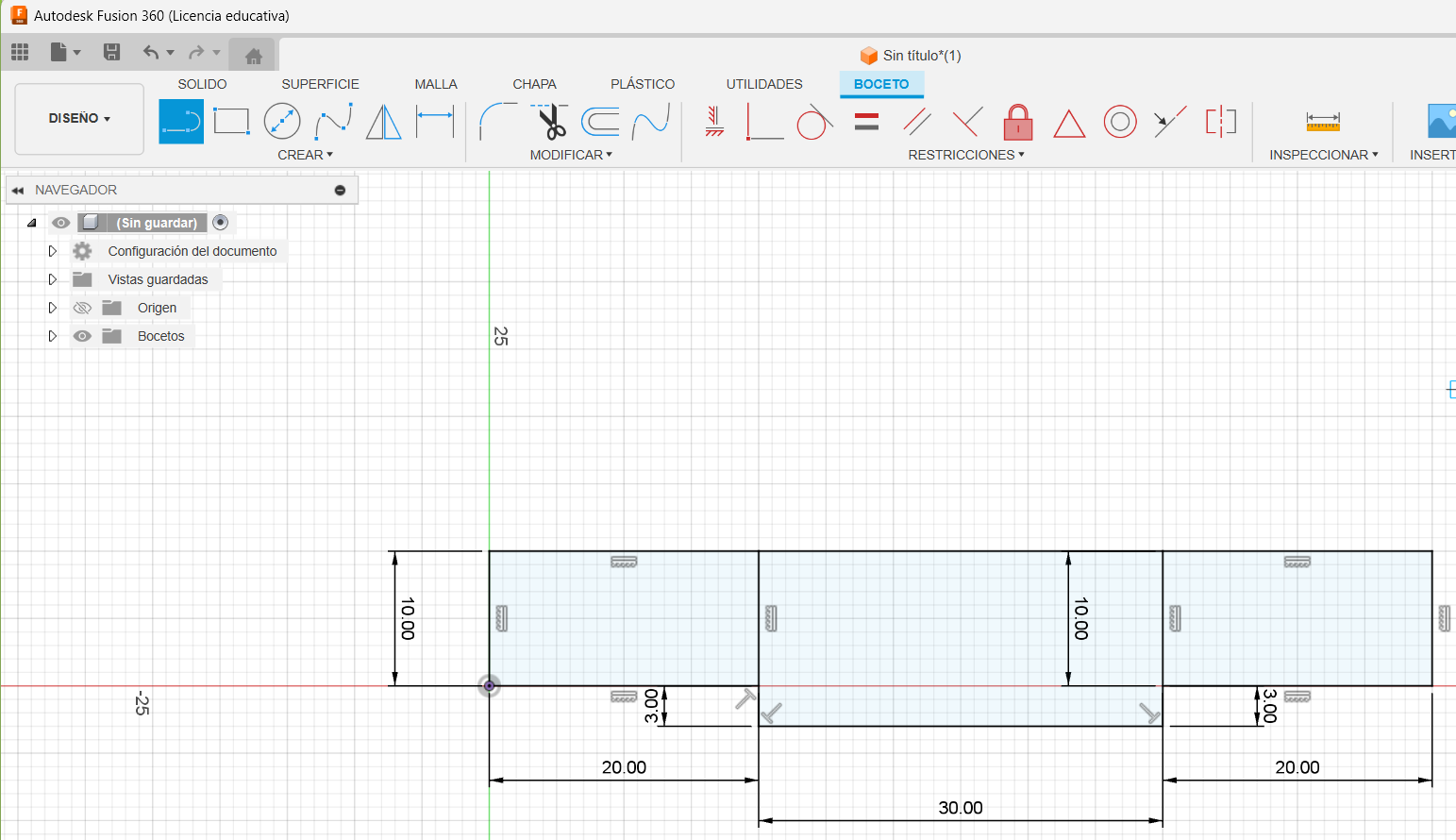Apply the crossed-lines Perpendicular constraint

967,122
